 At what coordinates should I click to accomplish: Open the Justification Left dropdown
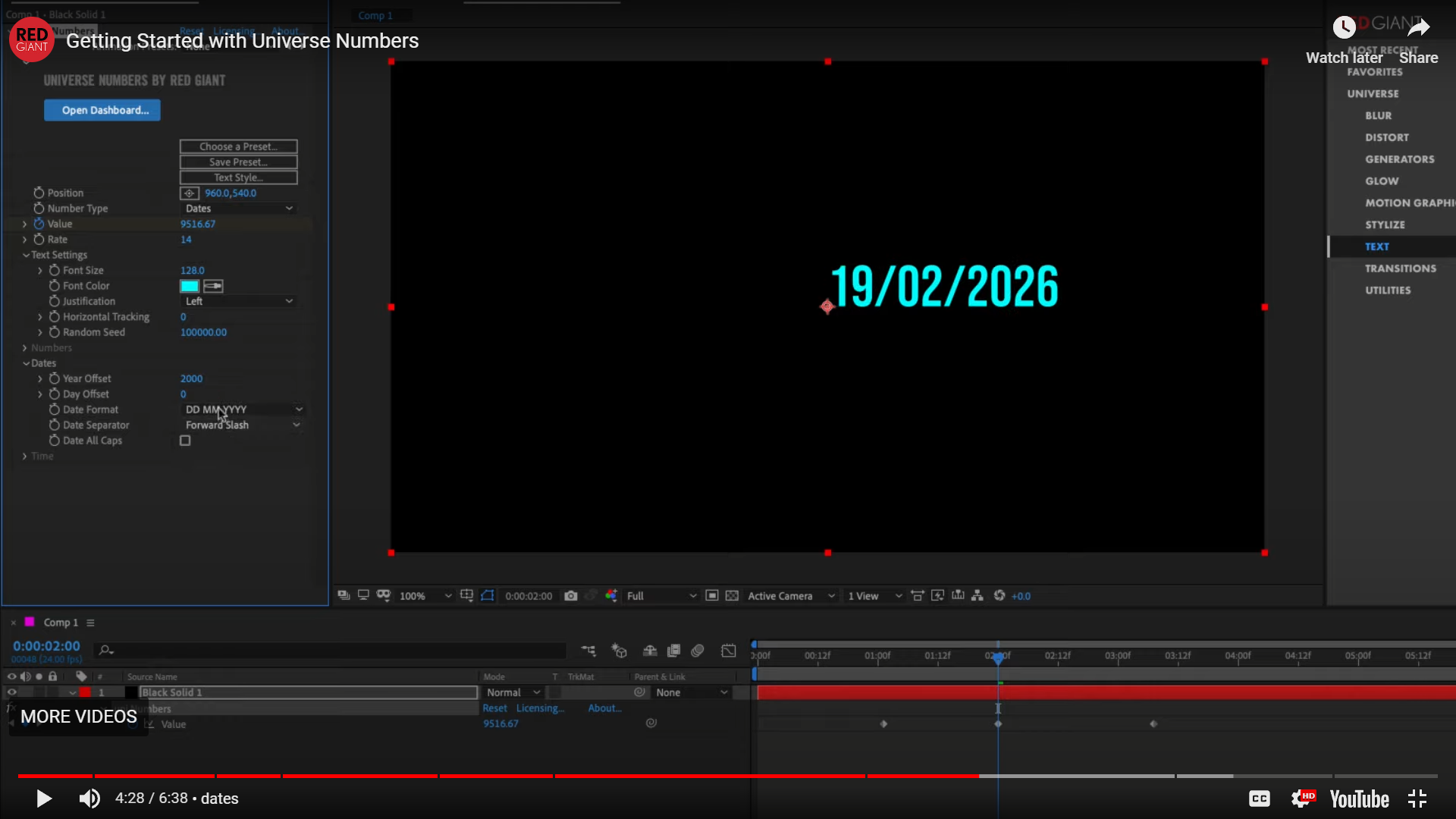click(238, 302)
